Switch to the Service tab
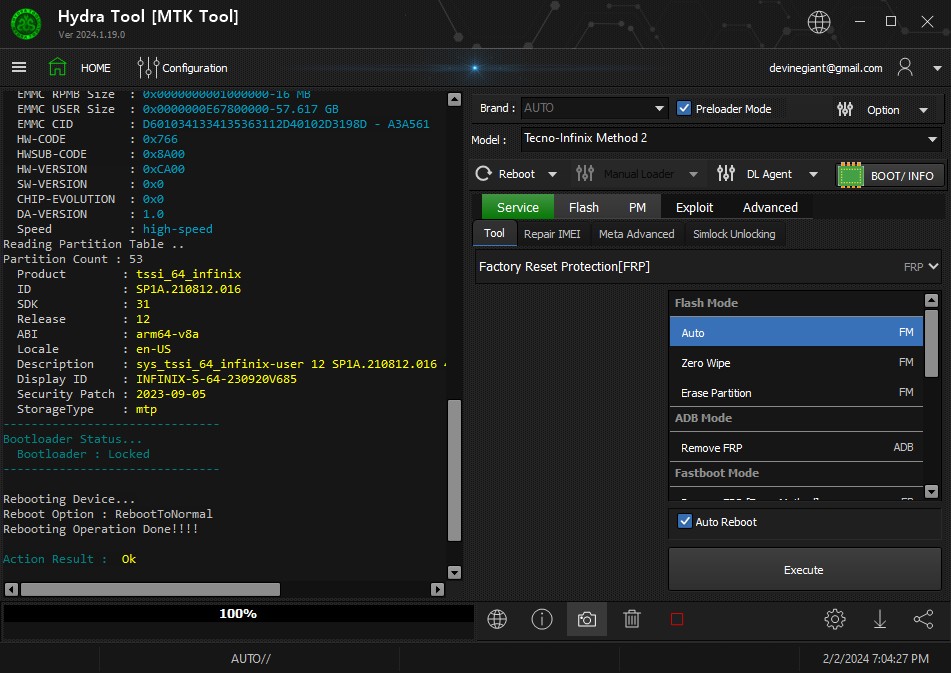951x673 pixels. [517, 207]
